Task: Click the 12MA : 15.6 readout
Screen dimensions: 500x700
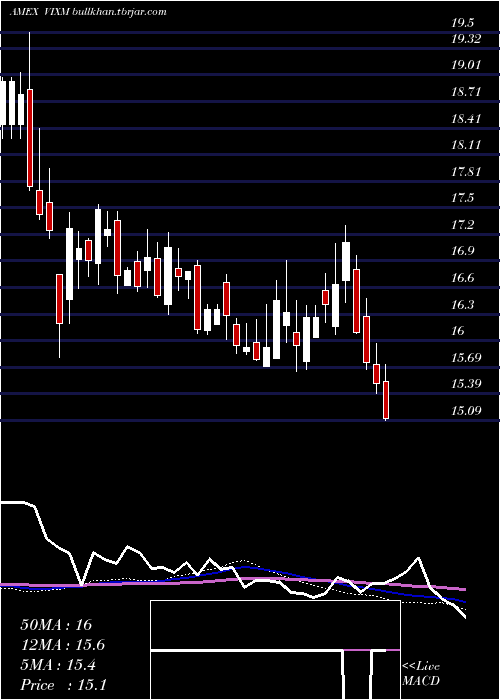Action: (63, 645)
